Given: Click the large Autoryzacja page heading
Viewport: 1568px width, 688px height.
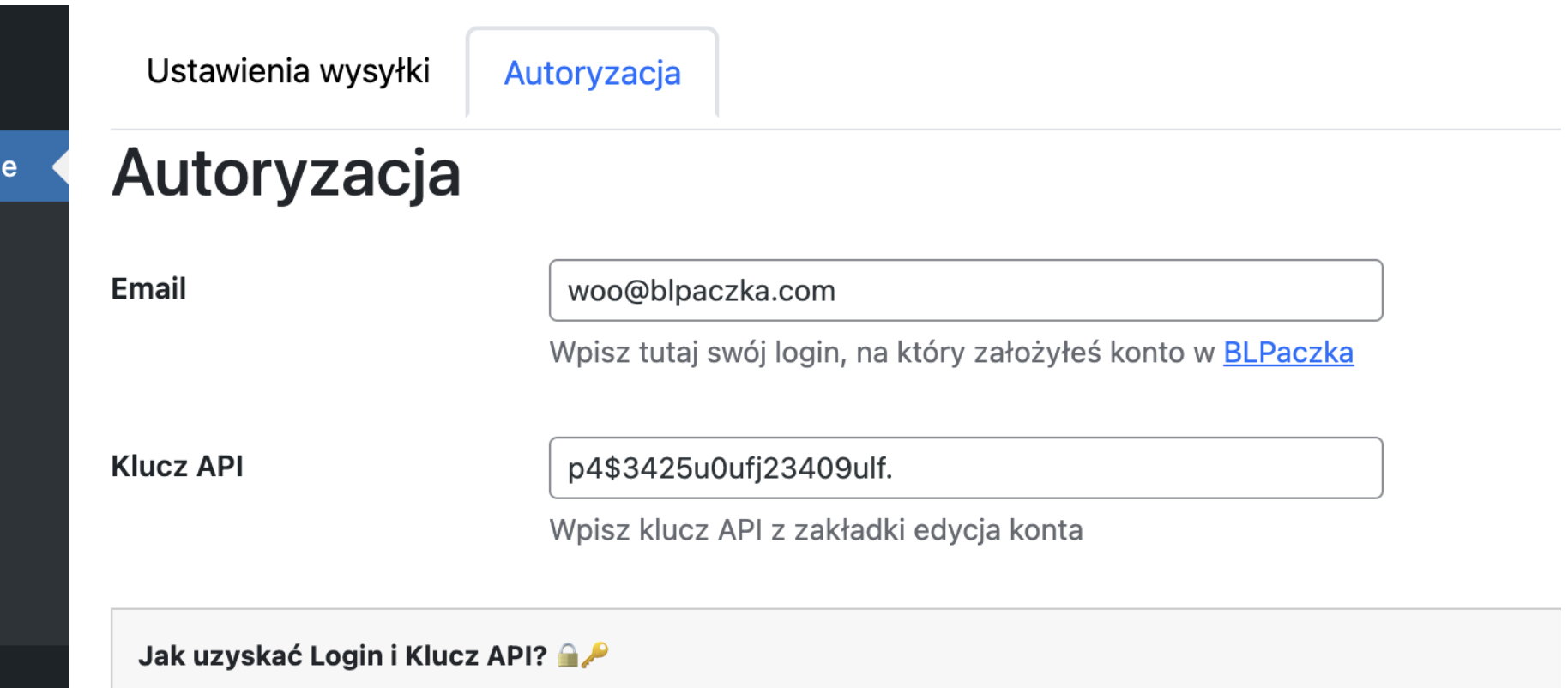Looking at the screenshot, I should pos(286,173).
